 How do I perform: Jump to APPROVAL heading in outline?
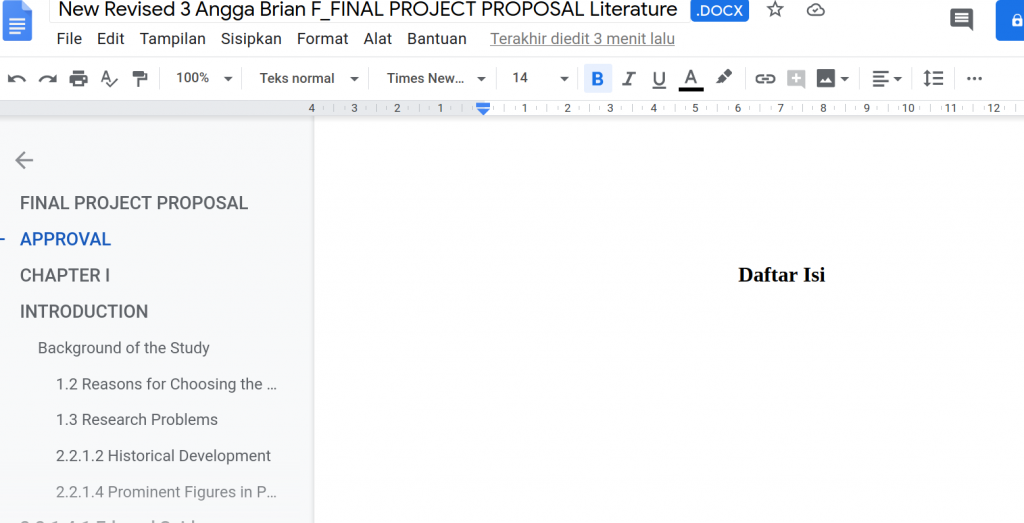pyautogui.click(x=65, y=239)
